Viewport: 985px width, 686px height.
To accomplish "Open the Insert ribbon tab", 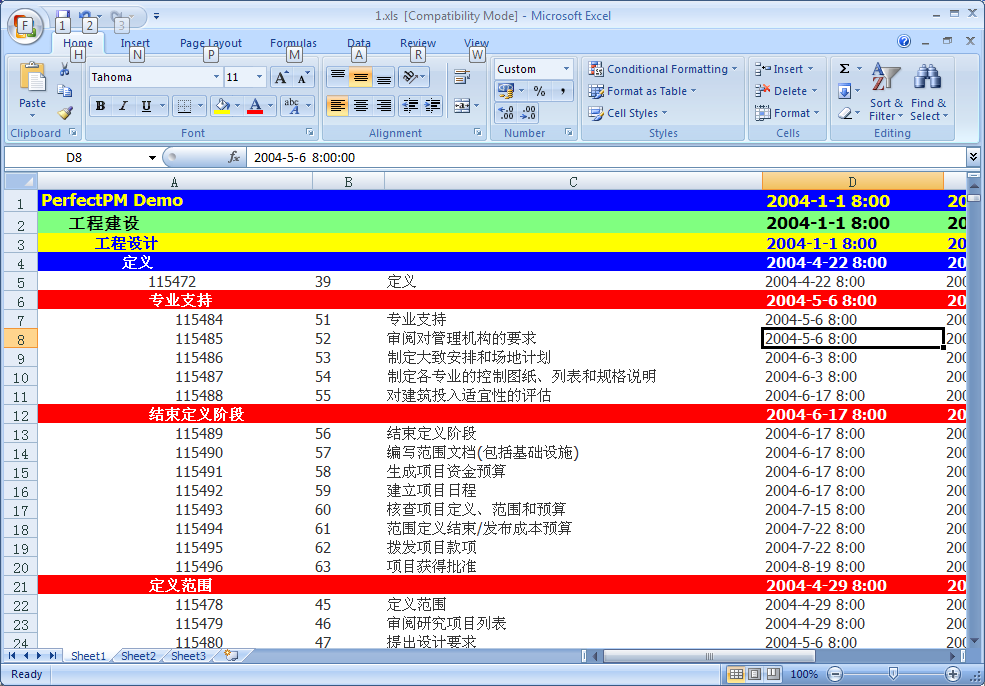I will click(x=135, y=43).
